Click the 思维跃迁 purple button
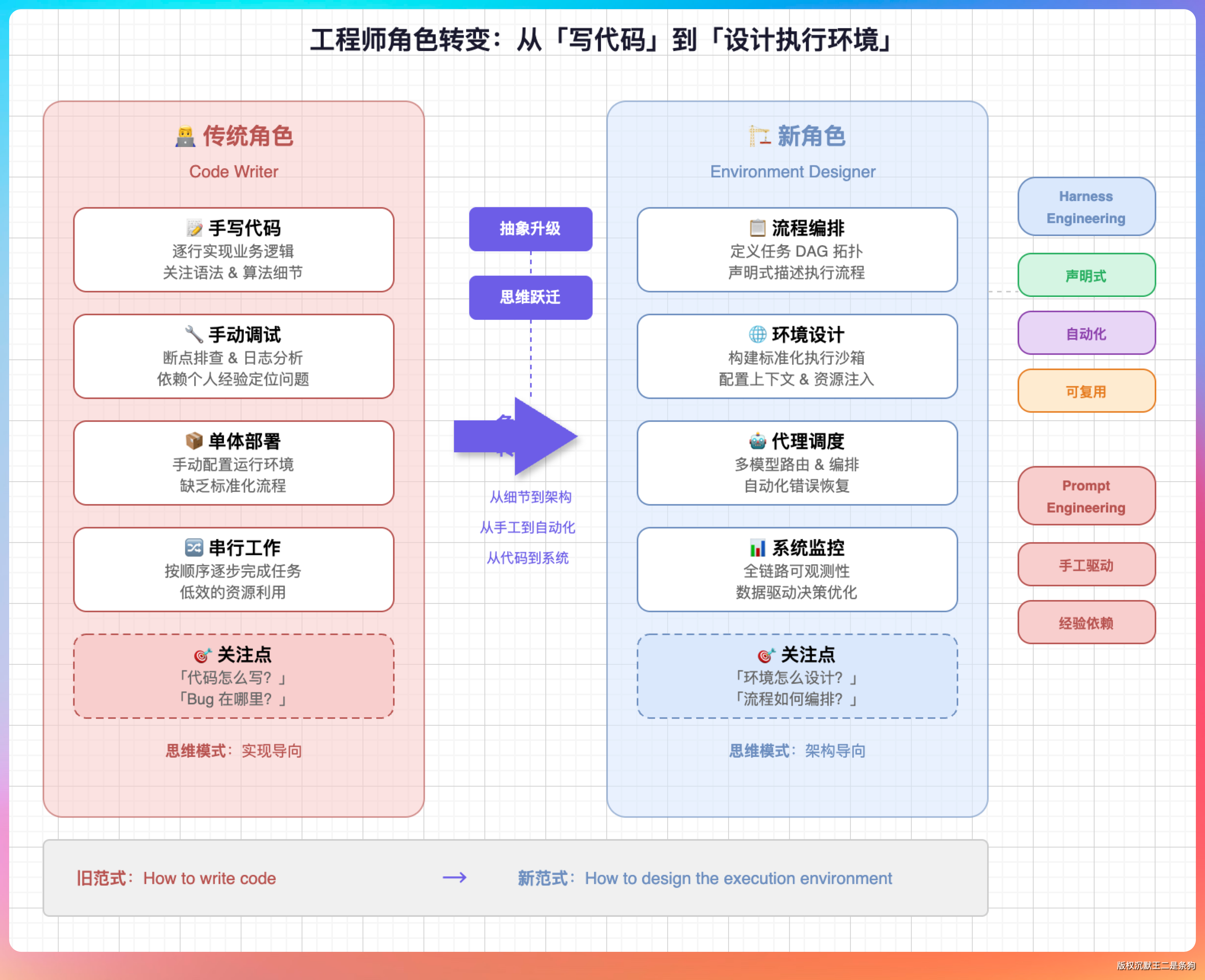The image size is (1205, 980). pos(530,297)
